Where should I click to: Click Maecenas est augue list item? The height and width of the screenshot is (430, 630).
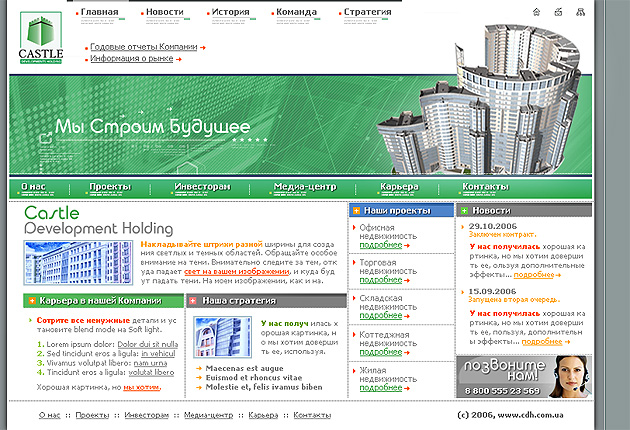(244, 368)
